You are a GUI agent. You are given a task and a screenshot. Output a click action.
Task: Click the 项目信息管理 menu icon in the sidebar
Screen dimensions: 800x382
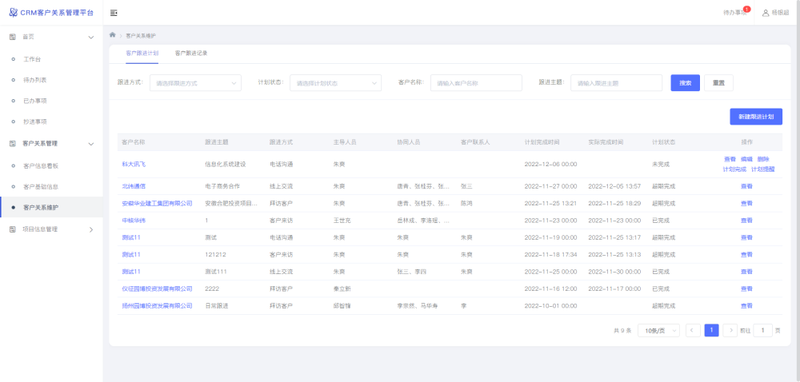13,230
